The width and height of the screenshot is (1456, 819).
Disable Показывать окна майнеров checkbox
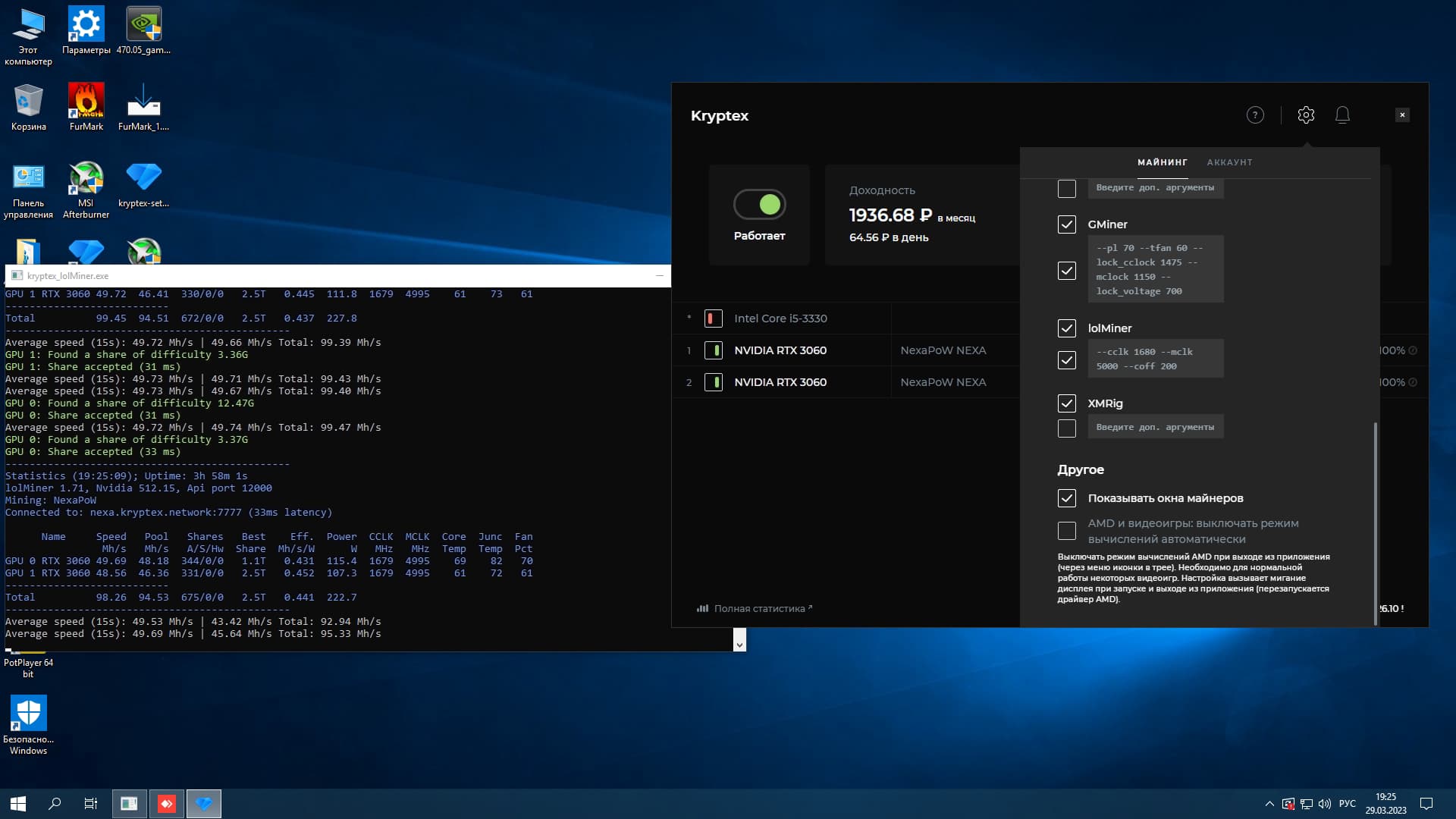tap(1066, 498)
